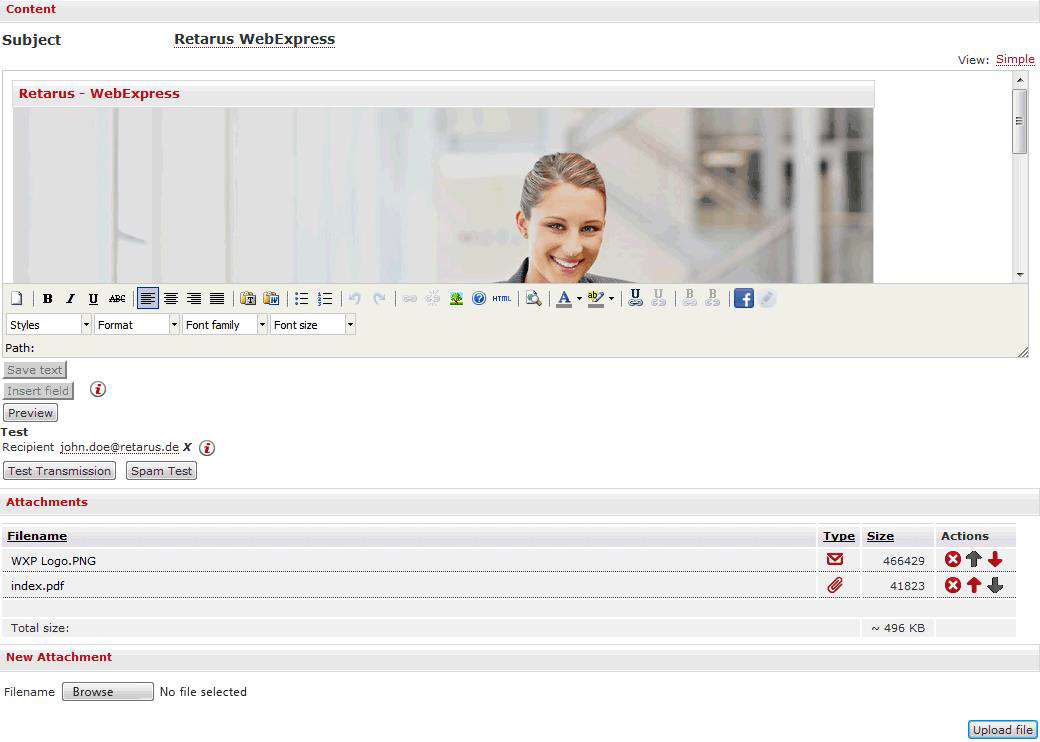
Task: Click the Test Transmission button
Action: click(59, 471)
